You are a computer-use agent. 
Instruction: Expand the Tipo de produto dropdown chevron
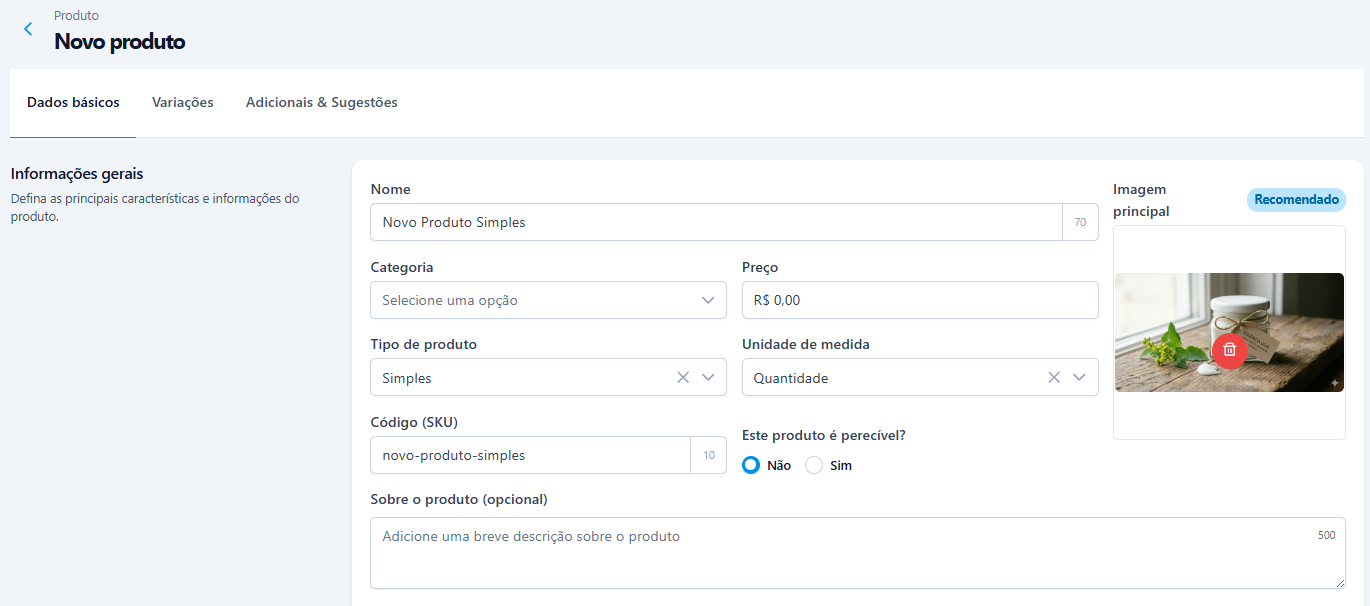pos(708,378)
